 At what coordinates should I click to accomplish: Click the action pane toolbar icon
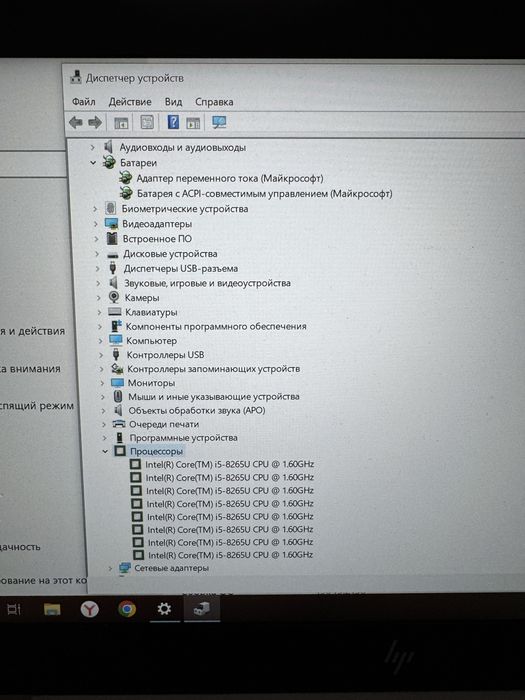click(193, 122)
